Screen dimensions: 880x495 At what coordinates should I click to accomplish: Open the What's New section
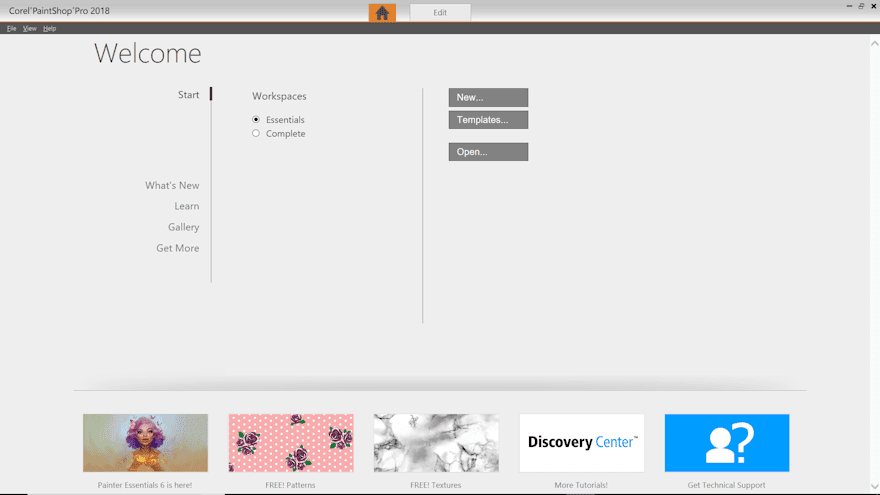[172, 186]
